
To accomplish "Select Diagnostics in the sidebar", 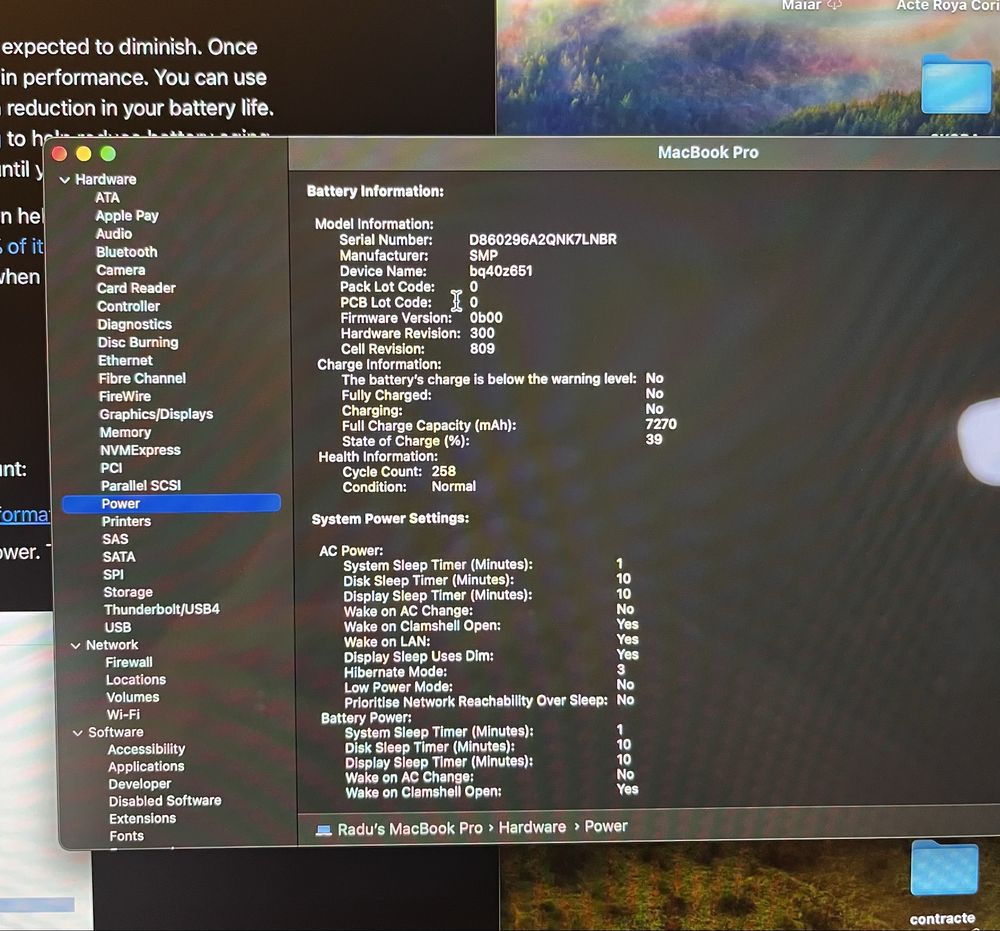I will pos(135,325).
